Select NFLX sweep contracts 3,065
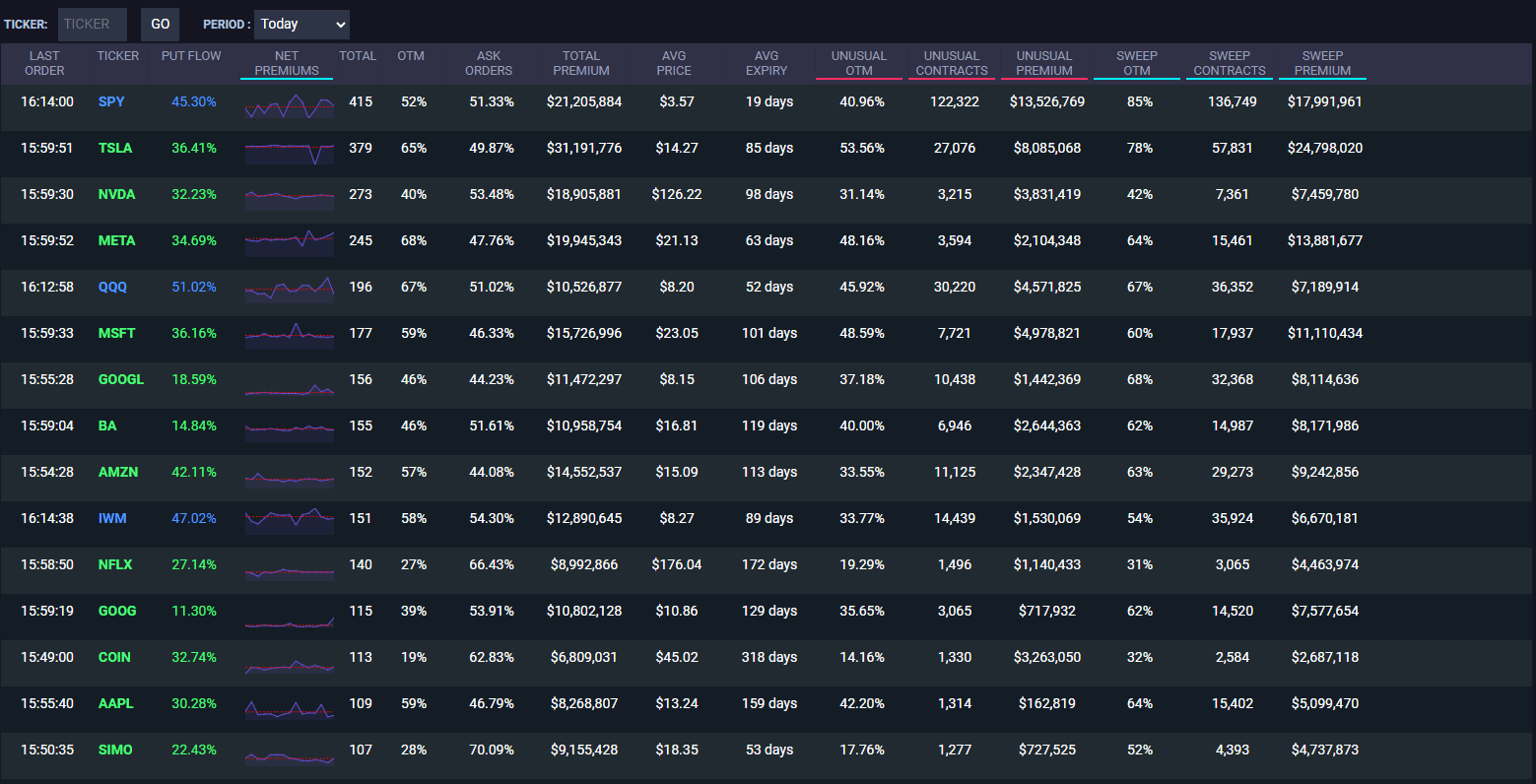Viewport: 1536px width, 784px height. pyautogui.click(x=1233, y=564)
